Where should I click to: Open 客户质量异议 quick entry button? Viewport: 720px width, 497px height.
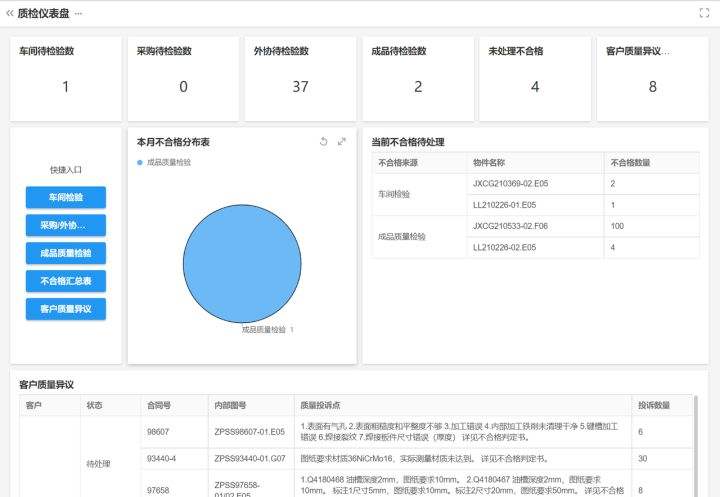pos(66,309)
